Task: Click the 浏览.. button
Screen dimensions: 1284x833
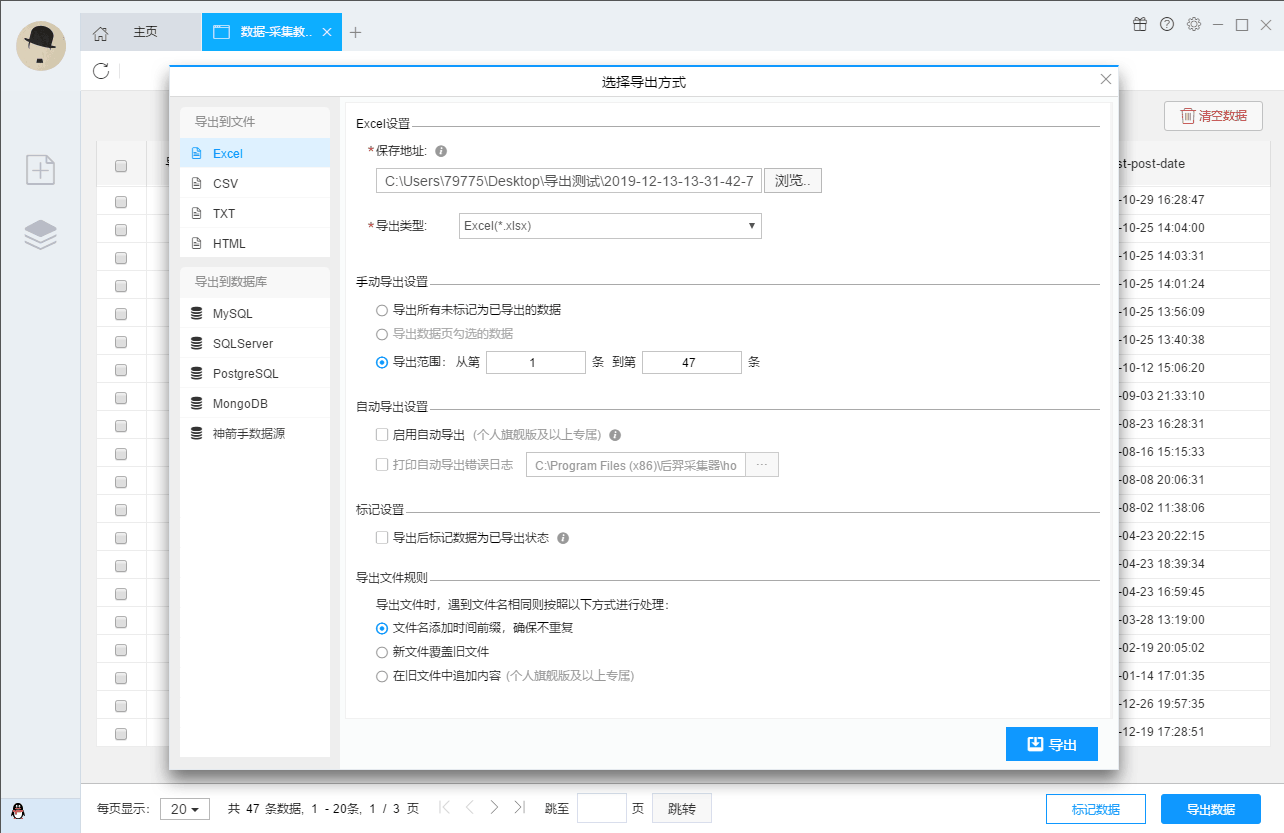Action: [x=793, y=181]
